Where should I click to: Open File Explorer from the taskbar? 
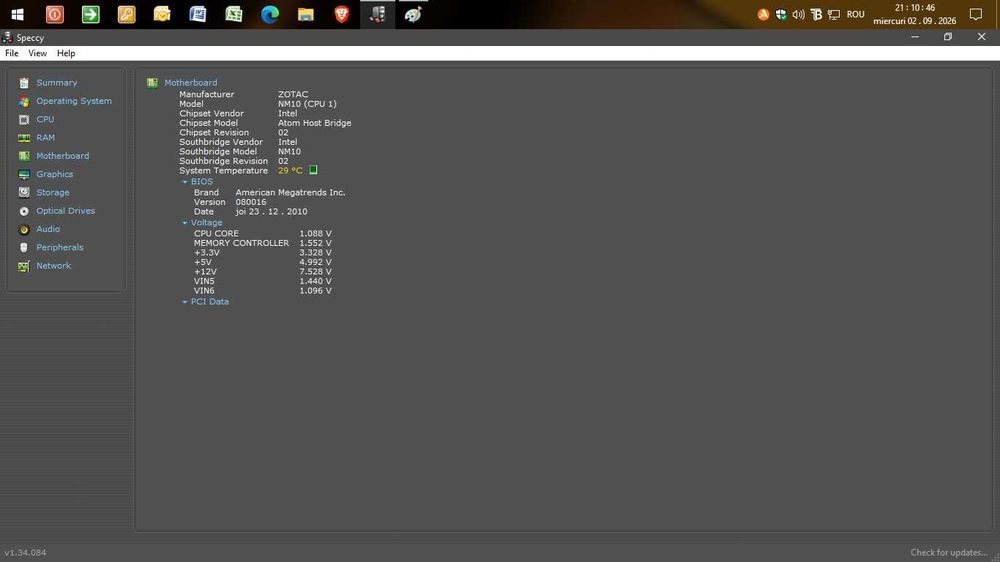(x=305, y=14)
